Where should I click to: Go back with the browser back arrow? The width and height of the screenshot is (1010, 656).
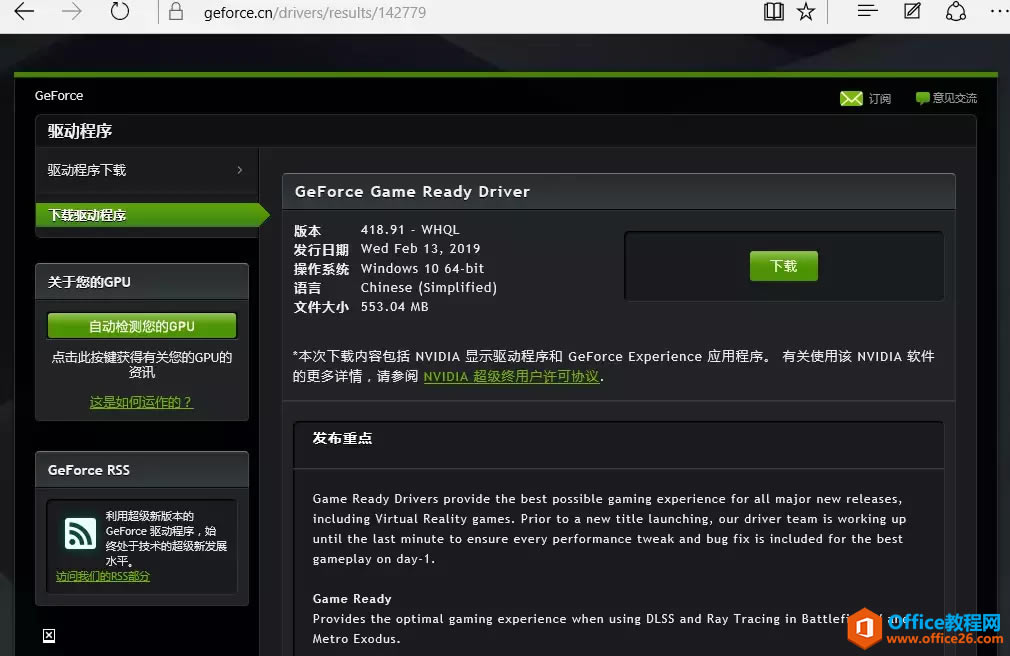(x=24, y=12)
